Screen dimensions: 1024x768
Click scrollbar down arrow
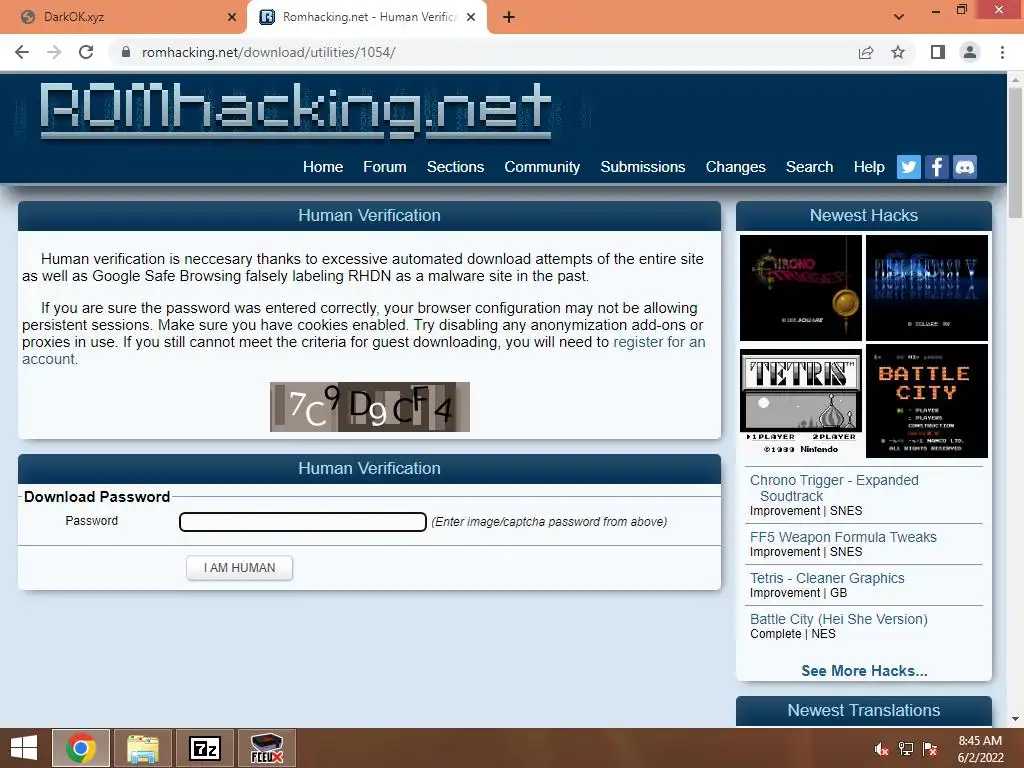(x=1015, y=719)
